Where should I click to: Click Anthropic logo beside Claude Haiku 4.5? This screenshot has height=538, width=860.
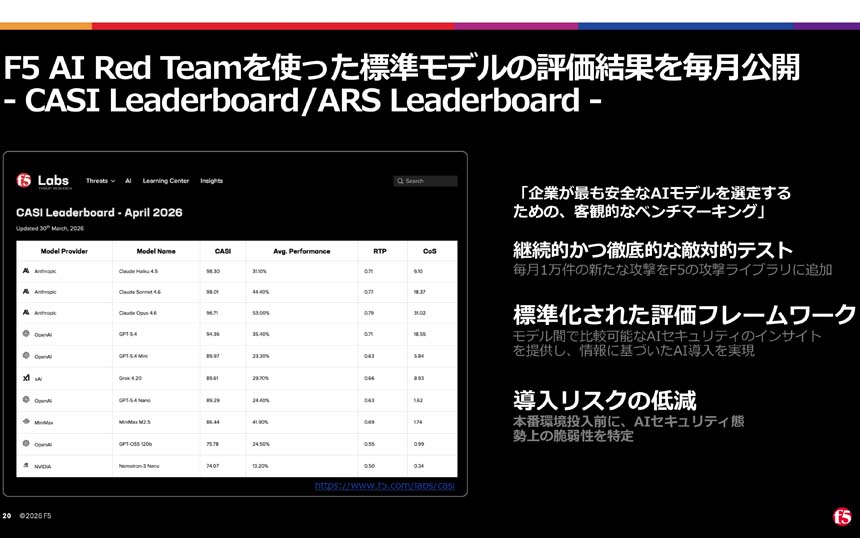coord(26,271)
